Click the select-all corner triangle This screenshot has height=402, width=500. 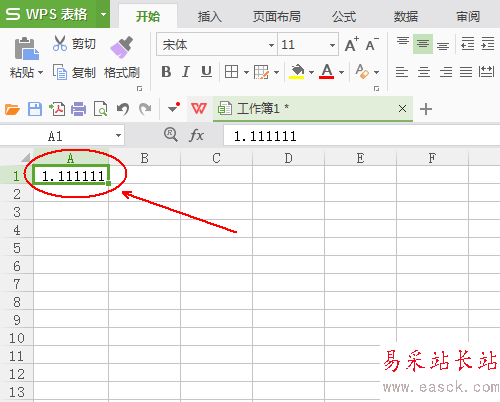coord(25,157)
